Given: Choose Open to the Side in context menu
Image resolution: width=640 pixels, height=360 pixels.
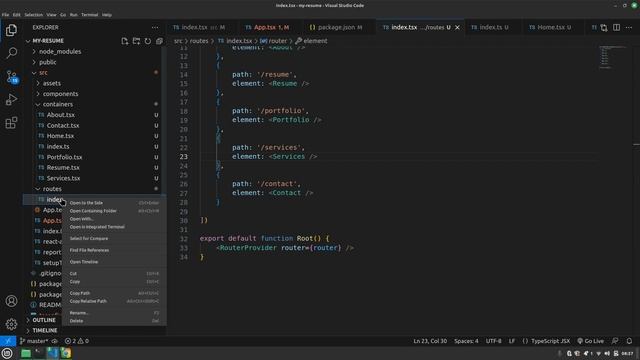Looking at the screenshot, I should point(114,203).
